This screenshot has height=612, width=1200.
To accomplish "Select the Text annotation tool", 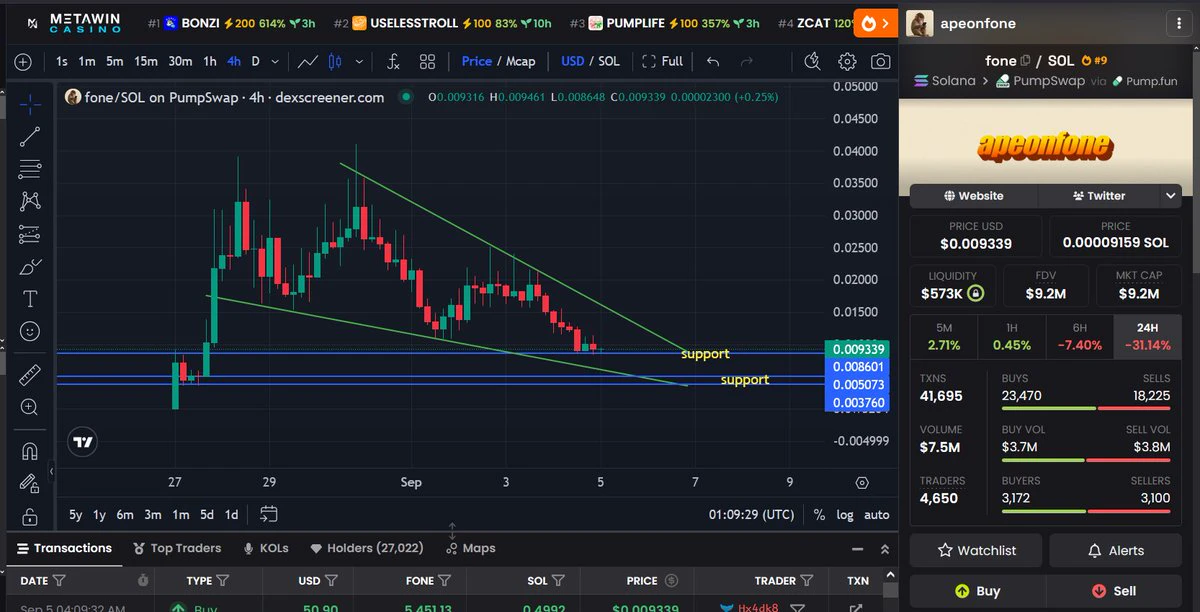I will coord(30,299).
